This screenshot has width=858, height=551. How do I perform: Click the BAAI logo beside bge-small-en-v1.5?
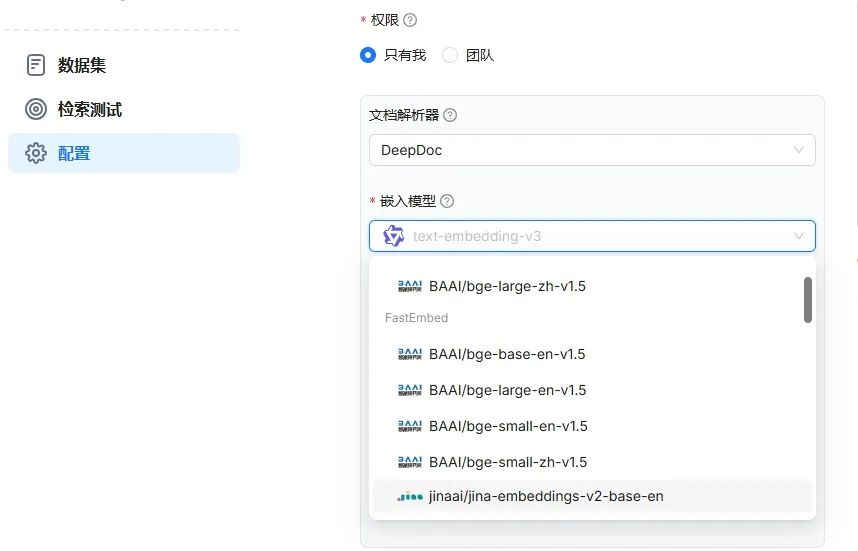[x=410, y=426]
